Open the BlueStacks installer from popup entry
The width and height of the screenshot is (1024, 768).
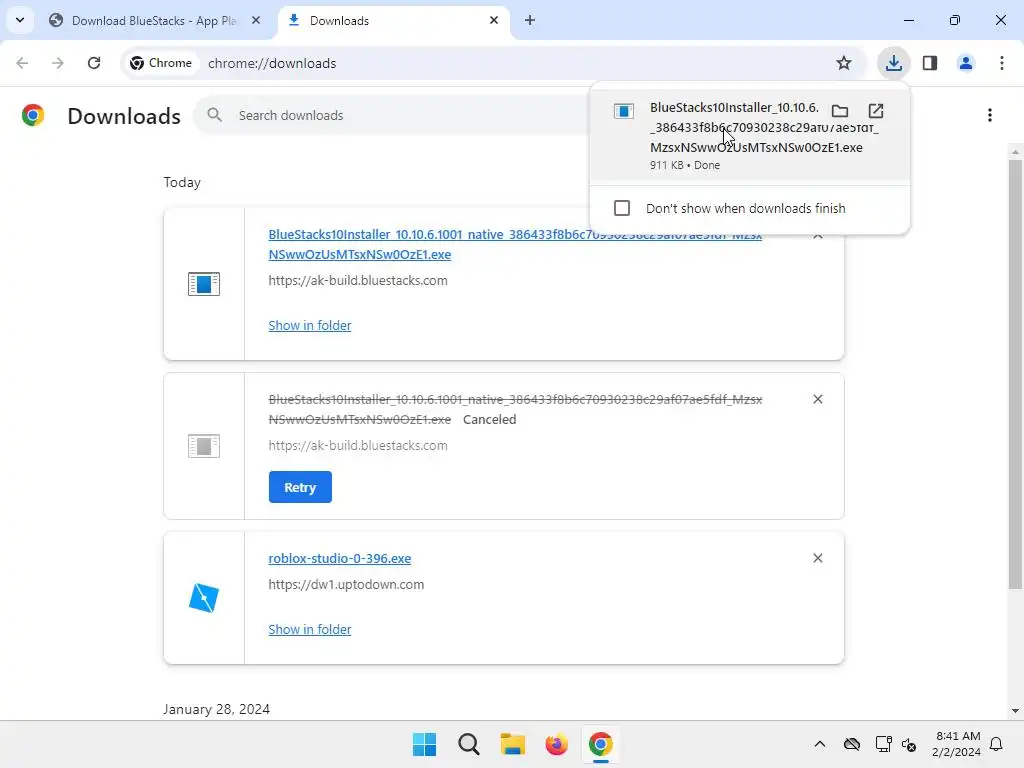[x=750, y=135]
